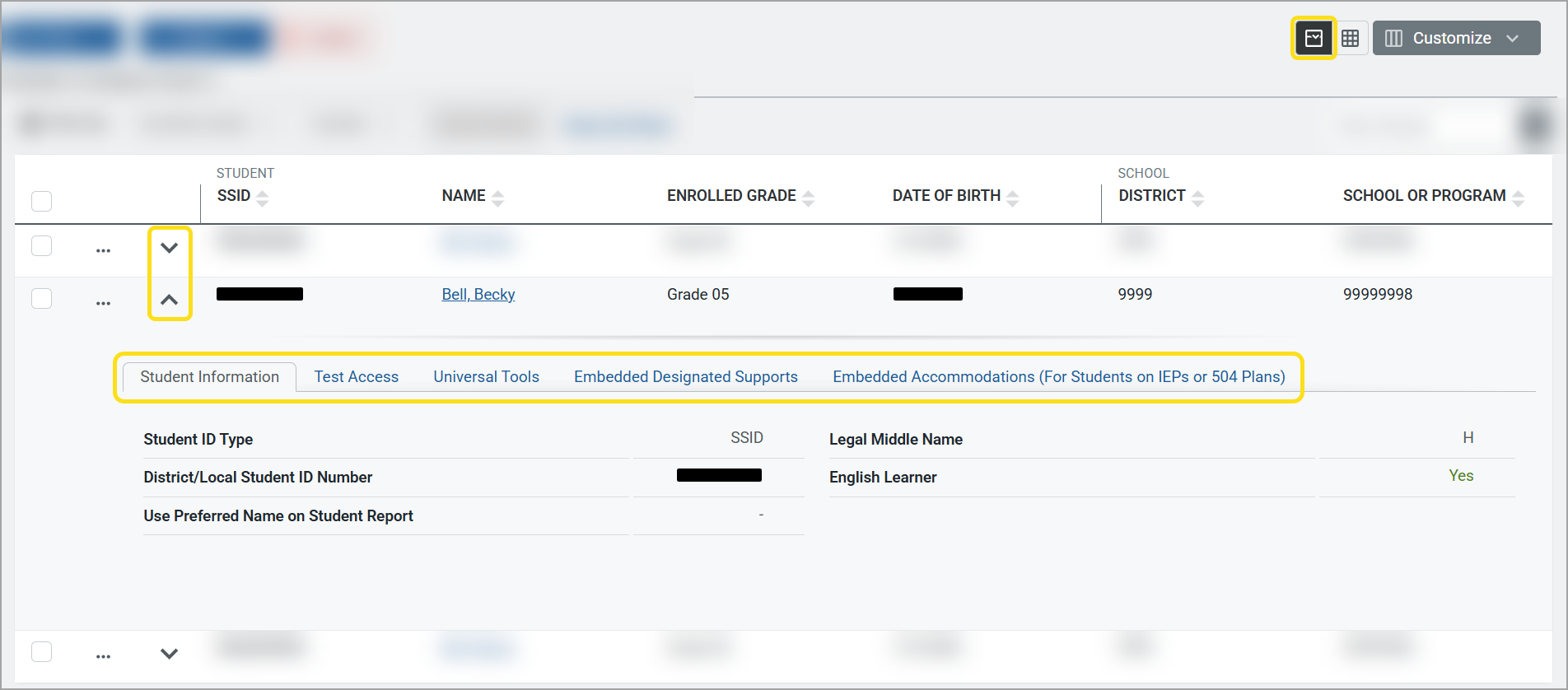Sort by School or Program column arrows
The height and width of the screenshot is (690, 1568).
click(x=1518, y=198)
